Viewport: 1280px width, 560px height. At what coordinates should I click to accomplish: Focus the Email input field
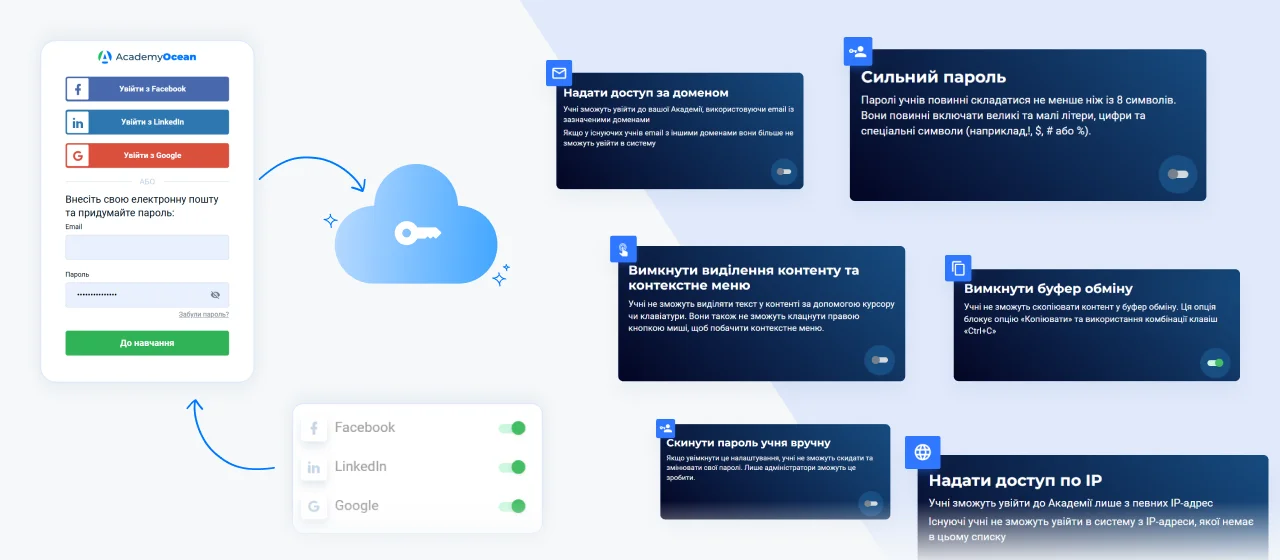(147, 247)
